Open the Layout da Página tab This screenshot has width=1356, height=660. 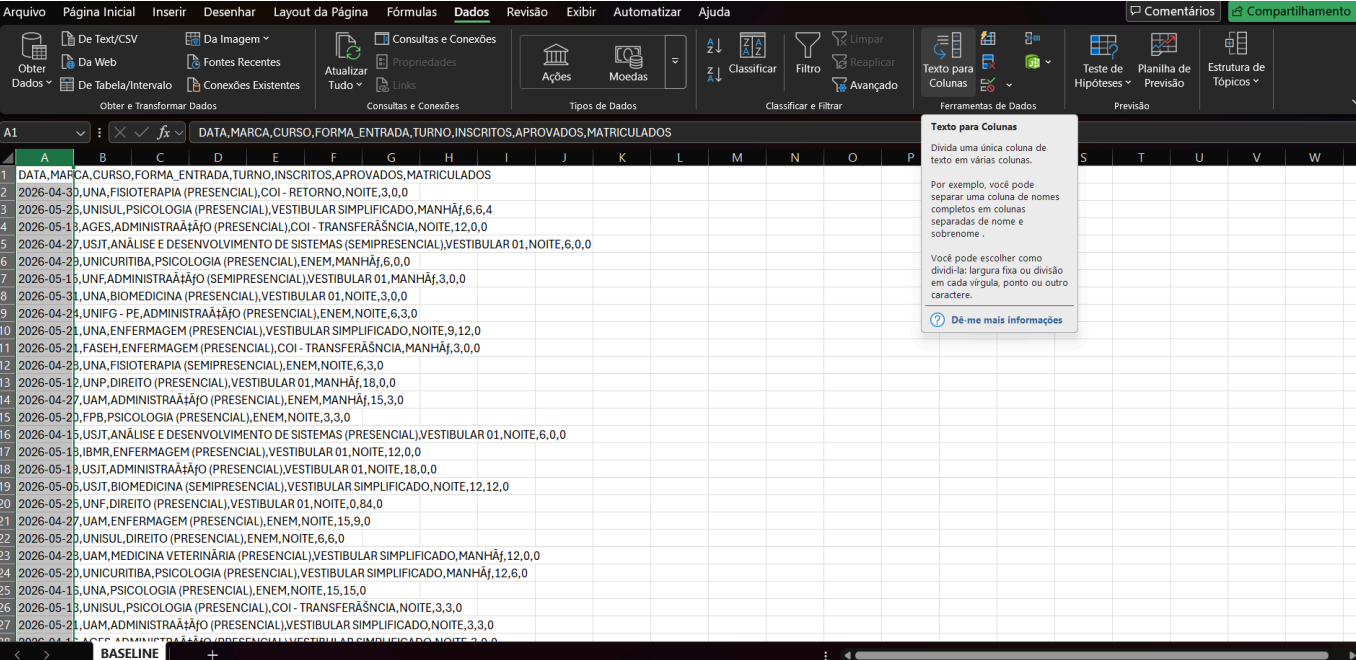[x=320, y=12]
